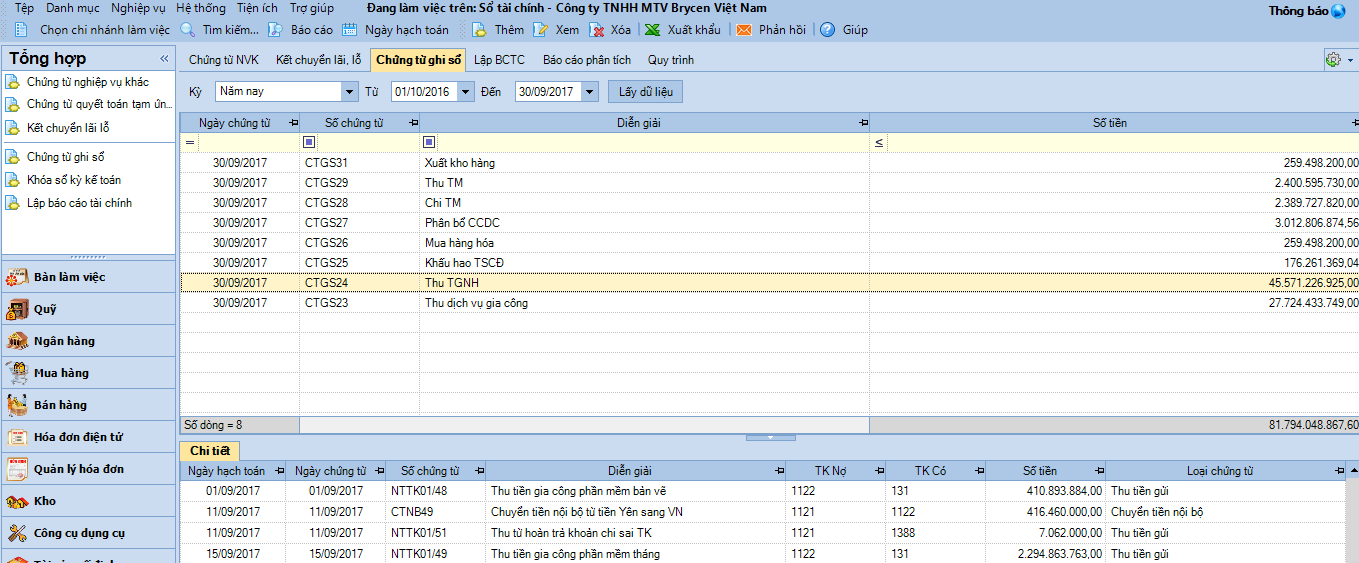This screenshot has height=563, width=1359.
Task: Click the Thông báo globe icon
Action: (x=1338, y=11)
